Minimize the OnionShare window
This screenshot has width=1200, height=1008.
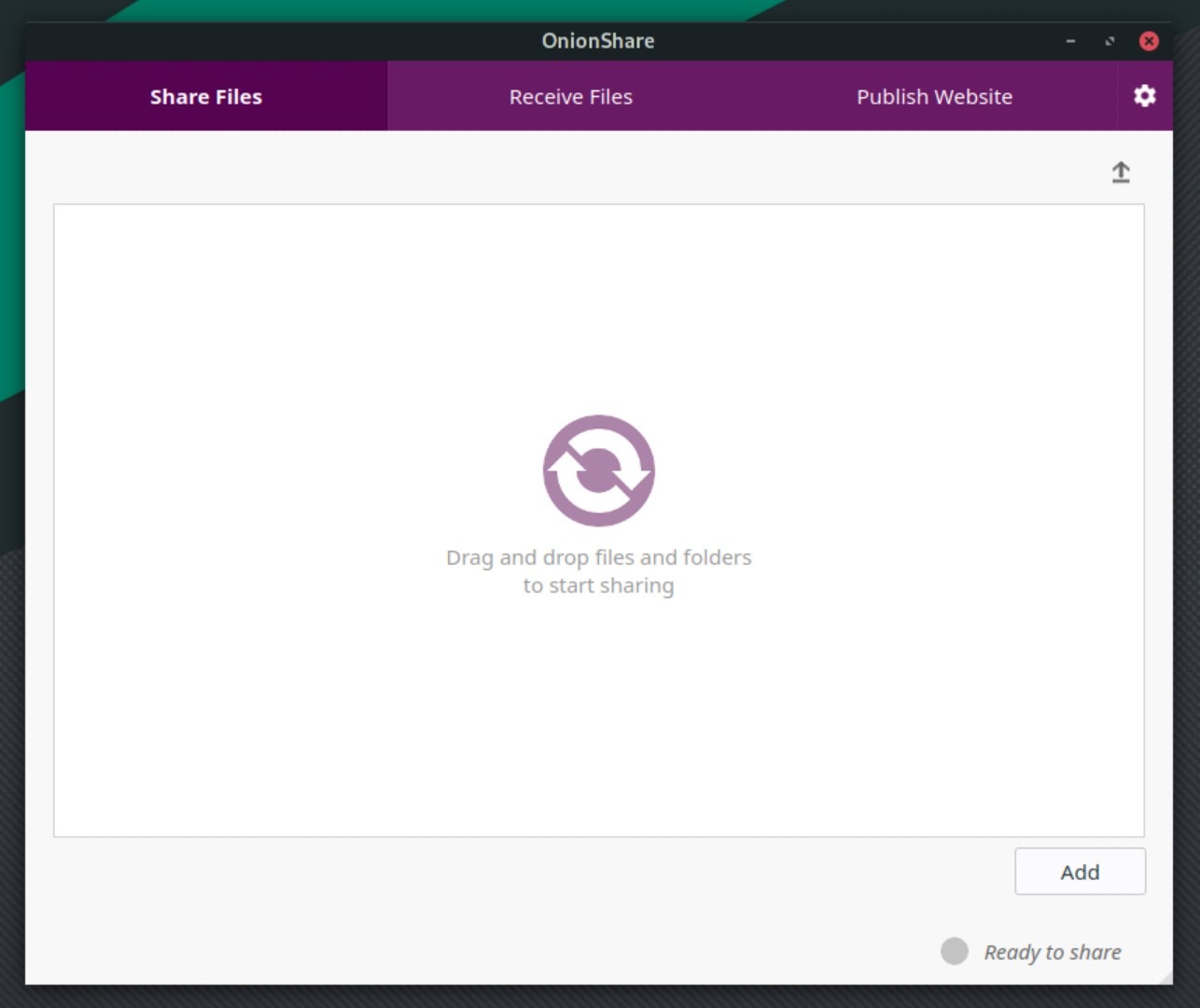click(x=1070, y=41)
